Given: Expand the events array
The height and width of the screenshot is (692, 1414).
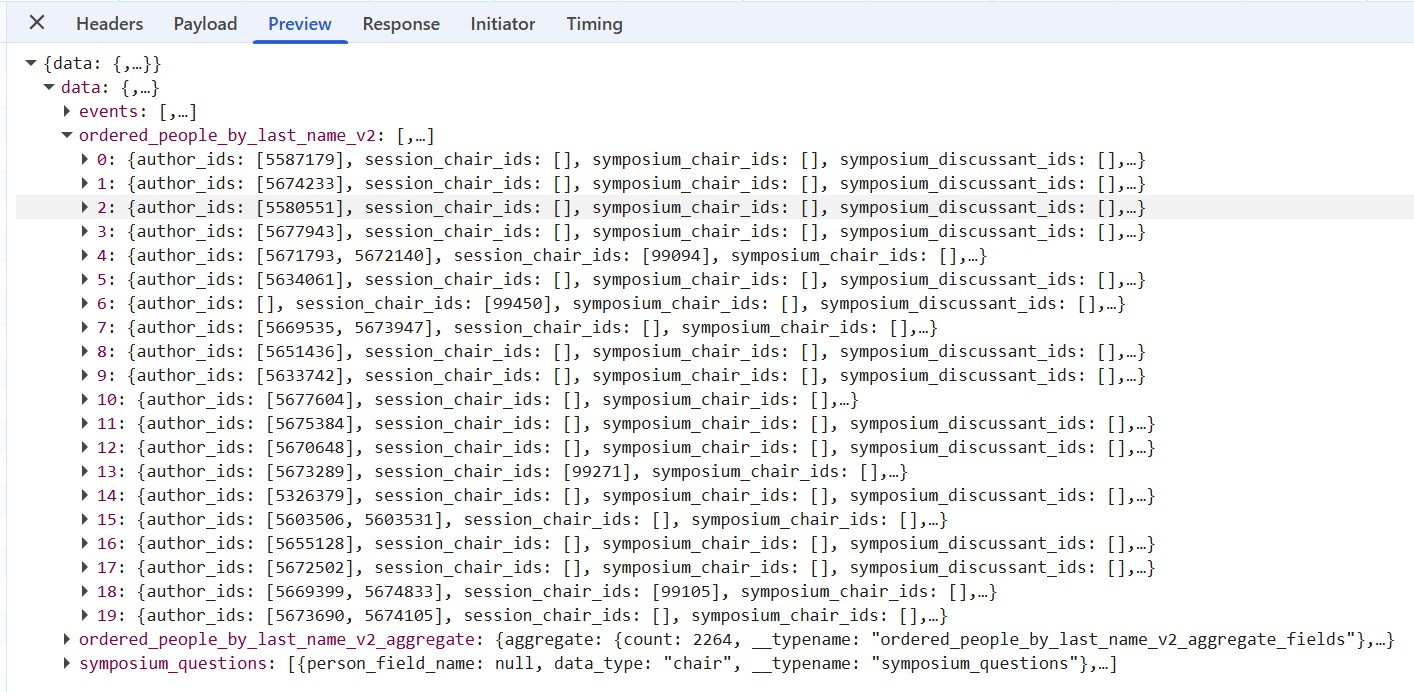Looking at the screenshot, I should (x=67, y=111).
